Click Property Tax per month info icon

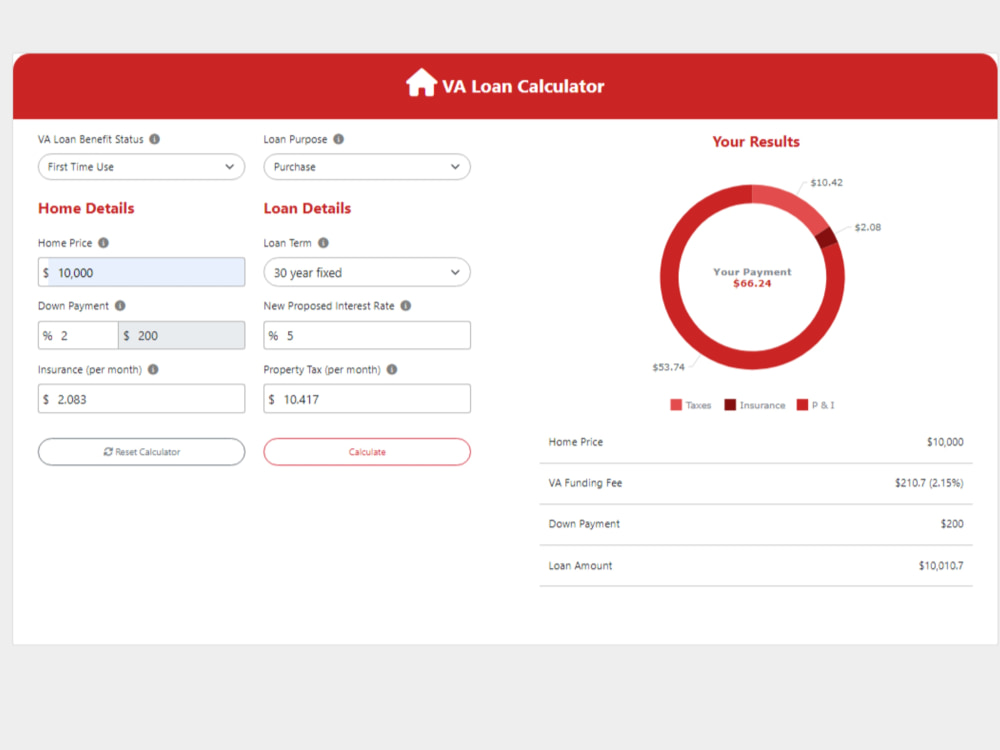(392, 369)
